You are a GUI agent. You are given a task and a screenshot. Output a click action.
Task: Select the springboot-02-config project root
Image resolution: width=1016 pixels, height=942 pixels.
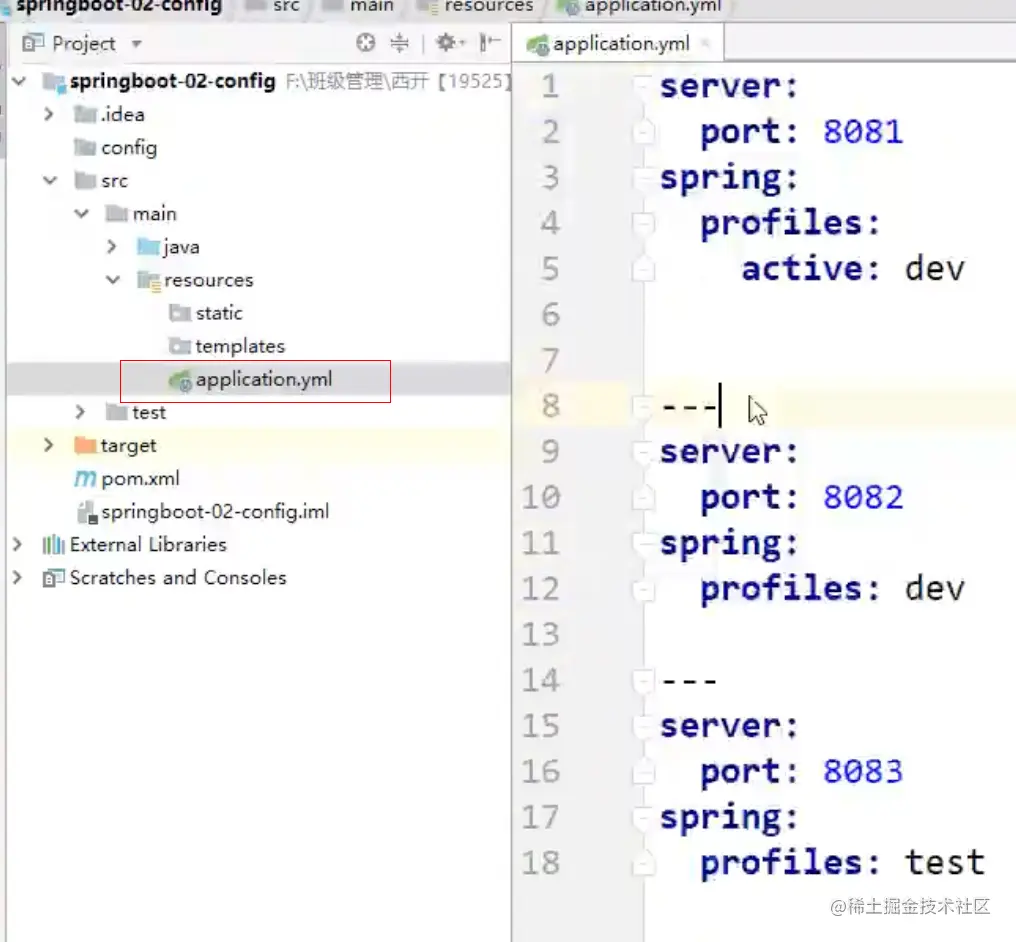(172, 81)
